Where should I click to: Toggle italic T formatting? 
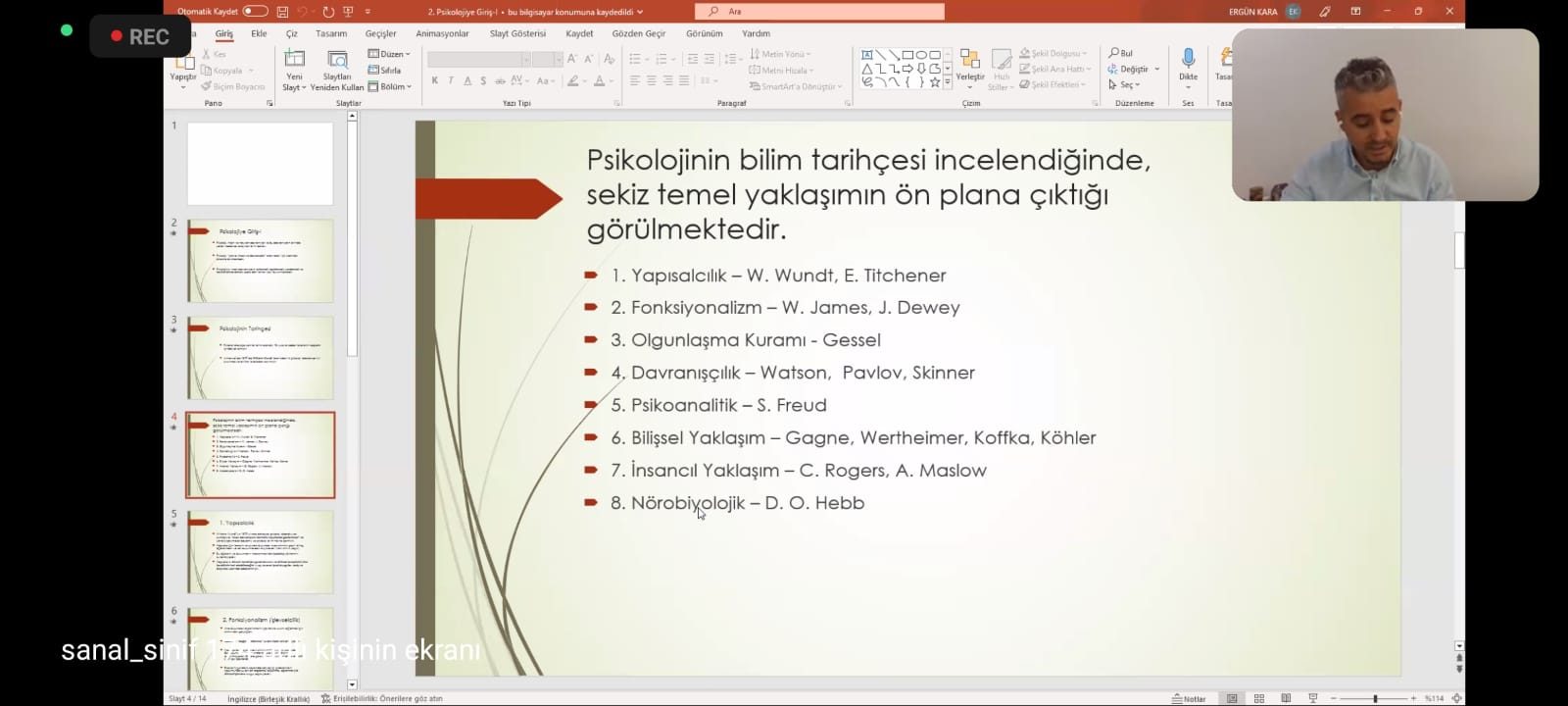pyautogui.click(x=451, y=81)
